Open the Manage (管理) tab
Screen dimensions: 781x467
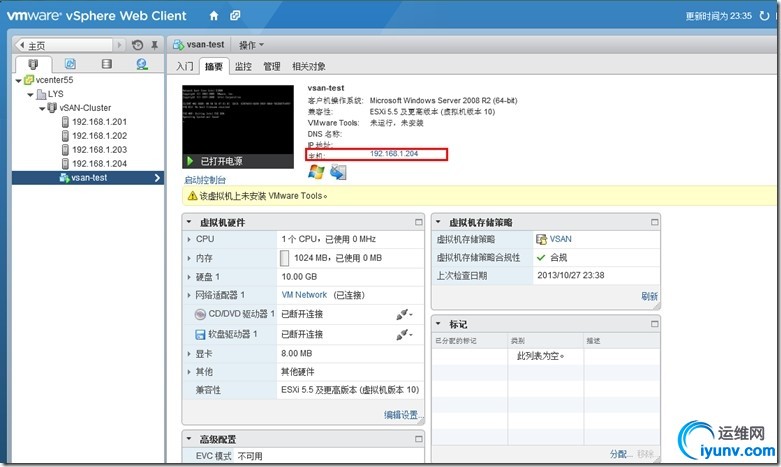[x=272, y=66]
